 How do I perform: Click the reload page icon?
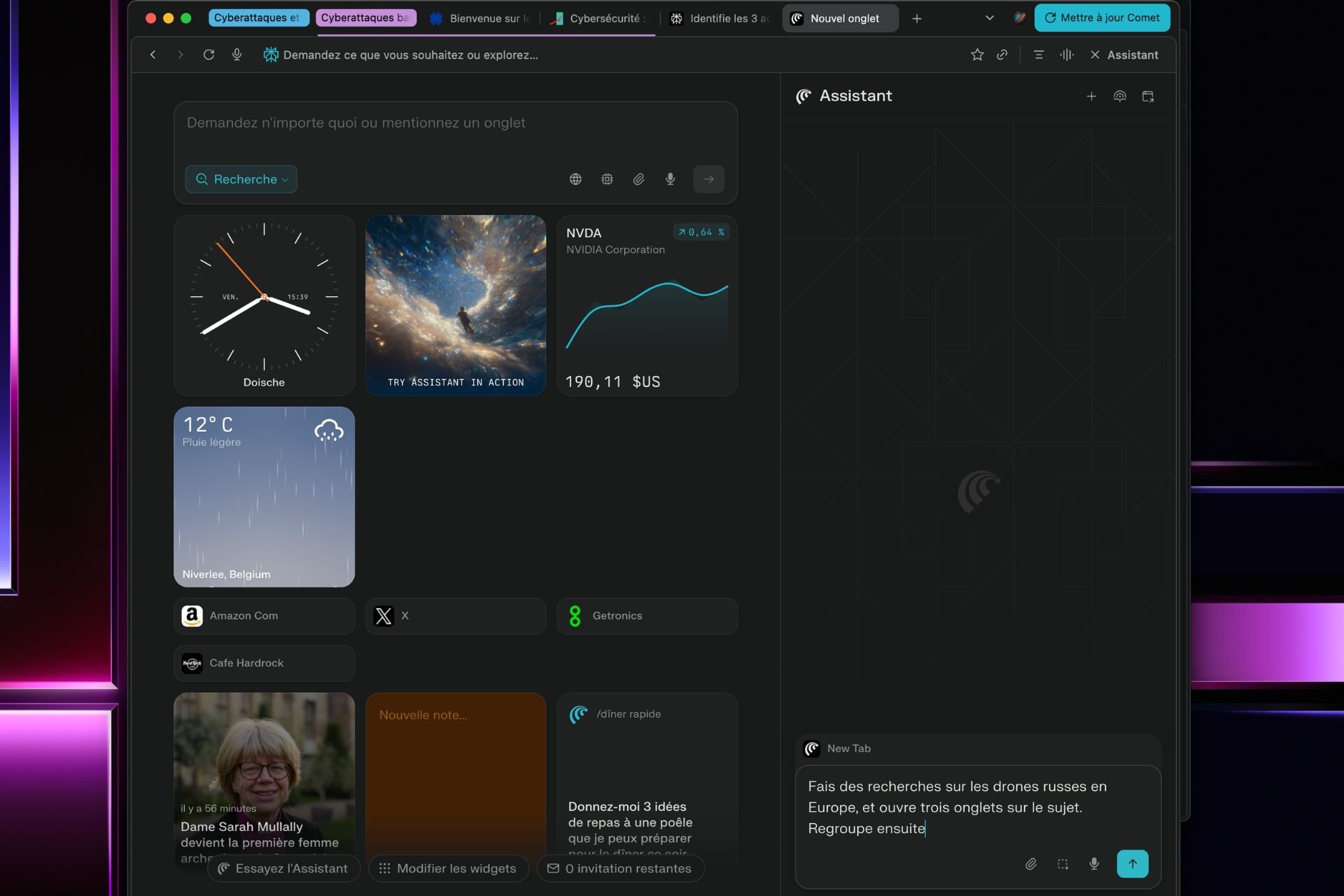pyautogui.click(x=209, y=55)
